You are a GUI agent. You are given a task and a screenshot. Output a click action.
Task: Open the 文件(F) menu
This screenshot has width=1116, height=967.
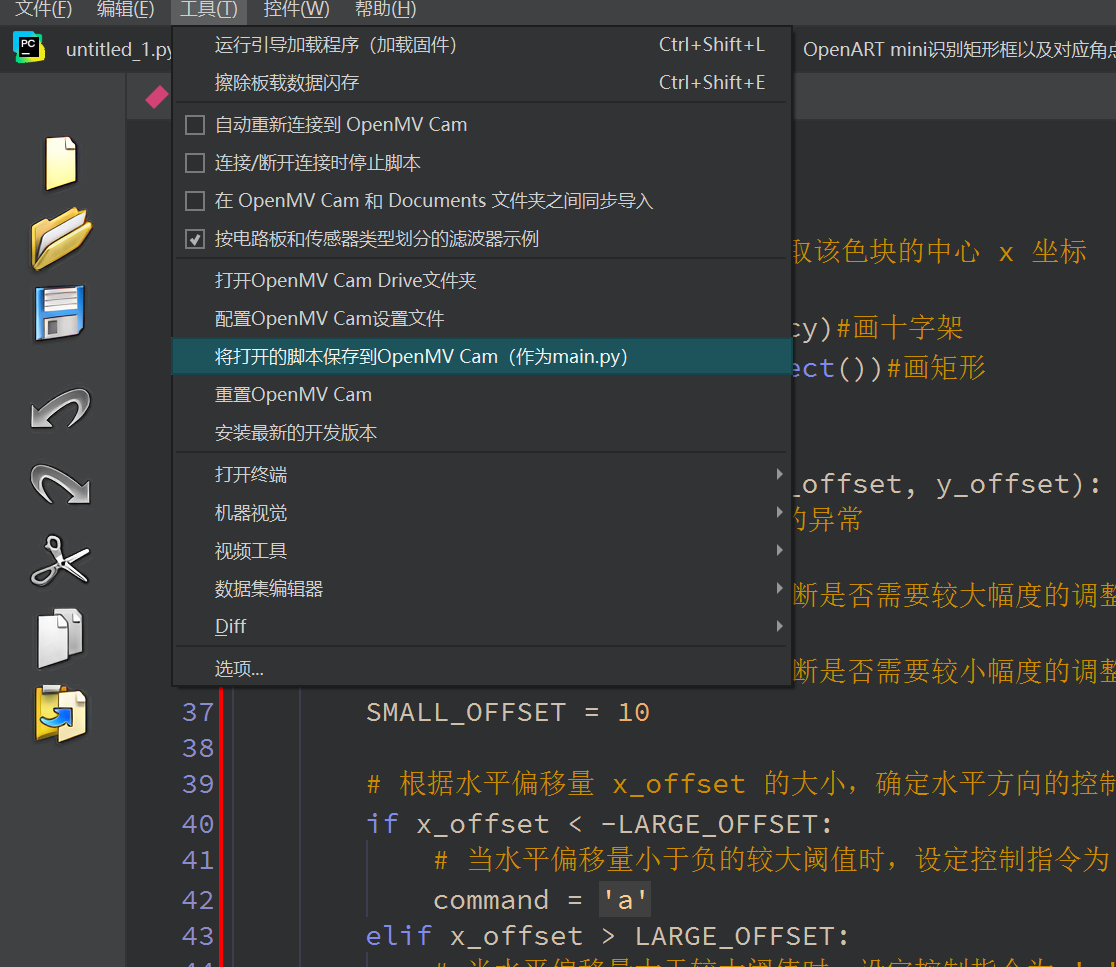[43, 9]
